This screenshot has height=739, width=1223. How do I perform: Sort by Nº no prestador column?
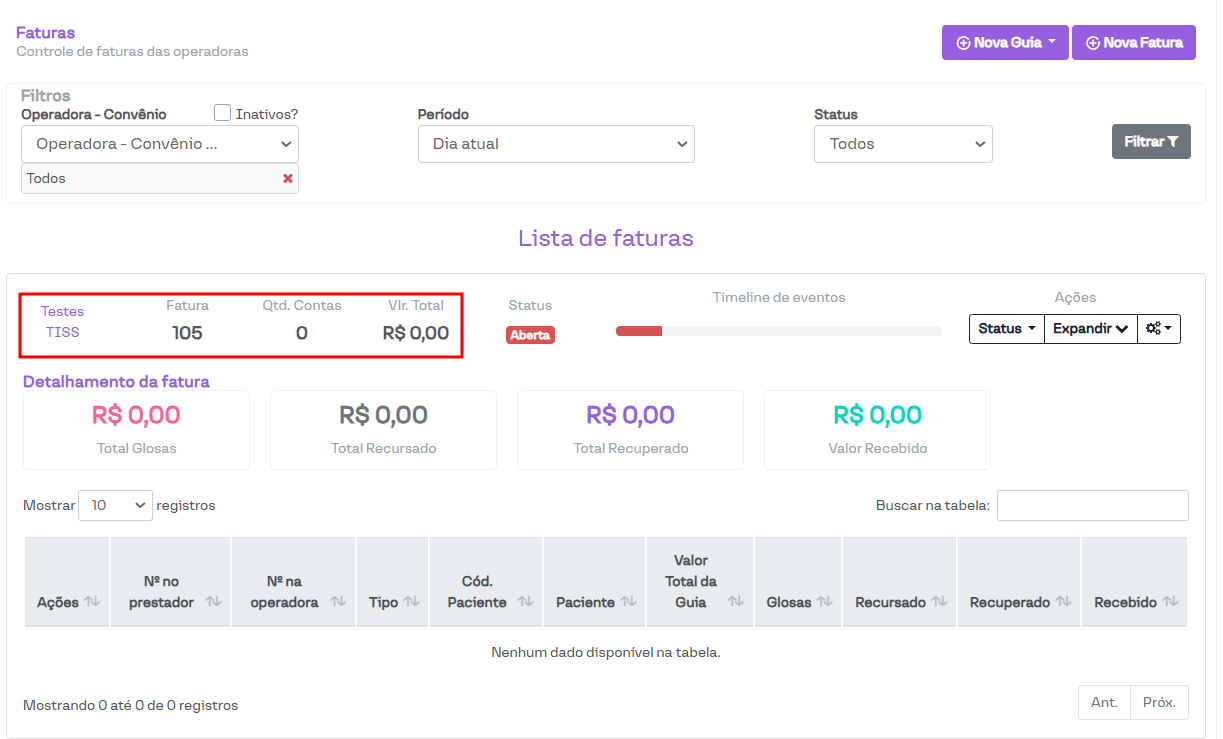coord(213,602)
